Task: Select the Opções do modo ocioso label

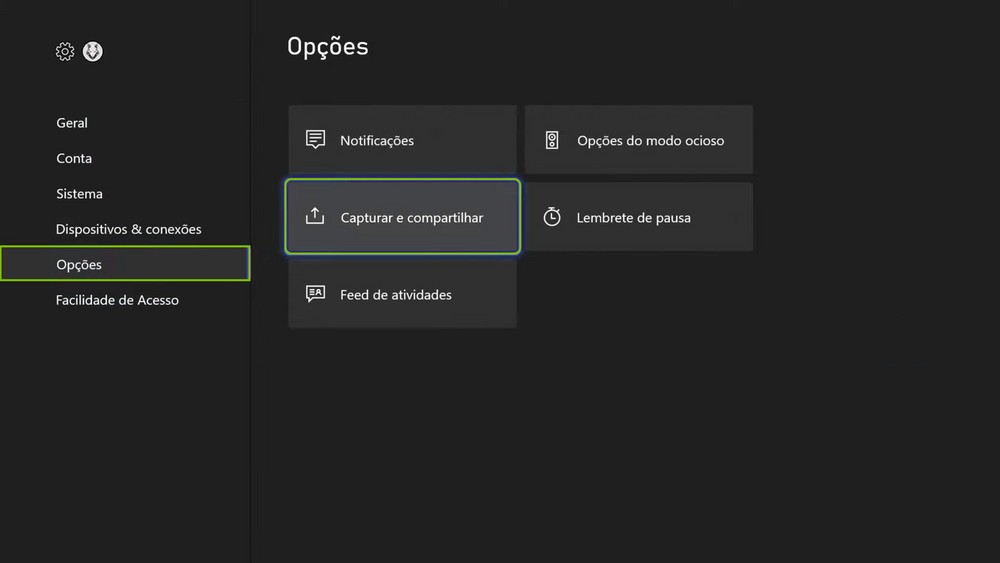Action: (x=650, y=141)
